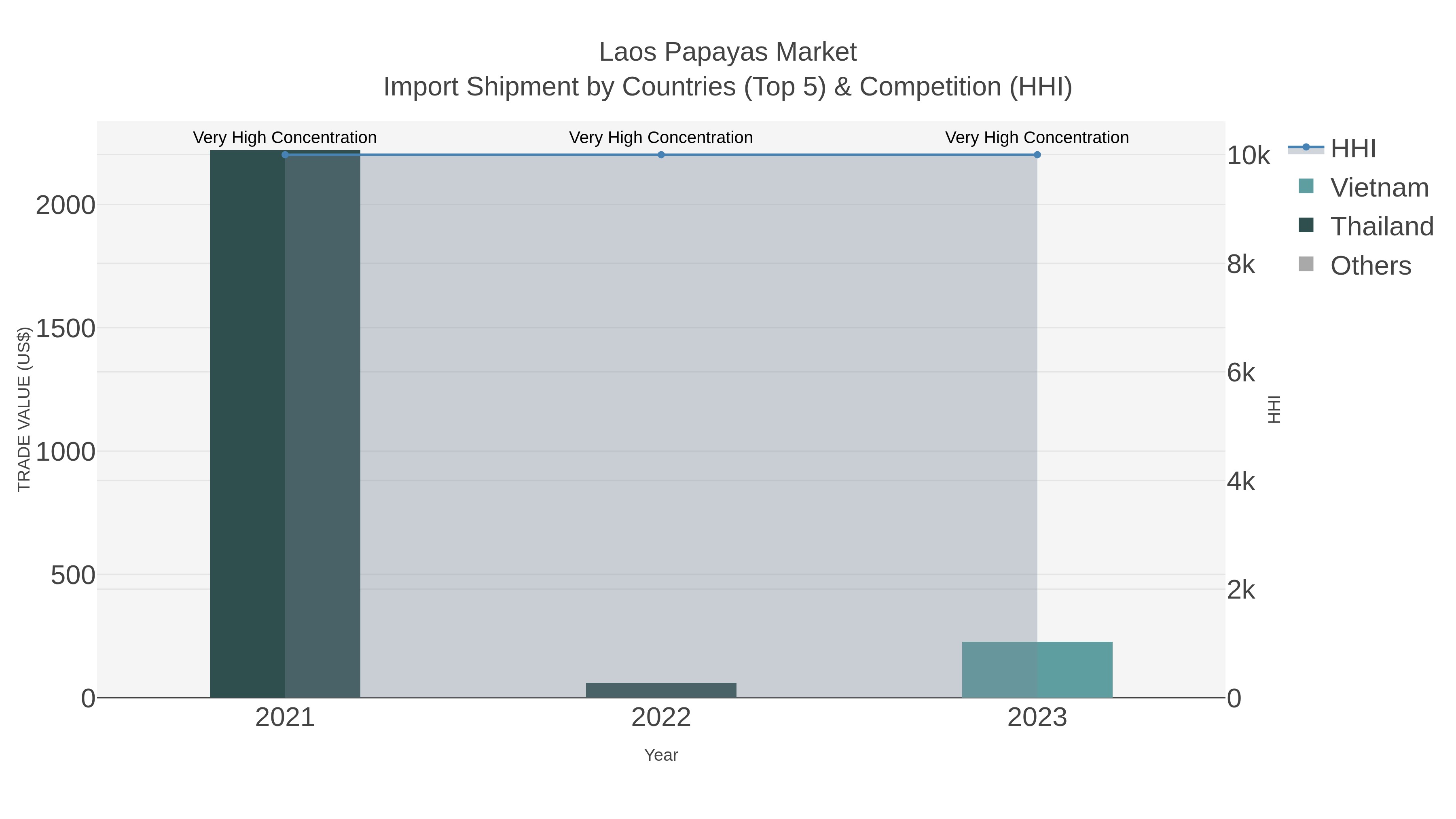The image size is (1456, 819).
Task: Click the 'Laos Papayas Market' title
Action: pos(728,52)
